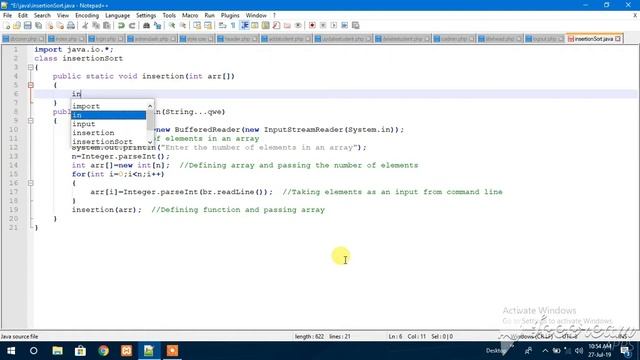Click the Playback macro icon
This screenshot has width=640, height=360.
[x=334, y=25]
